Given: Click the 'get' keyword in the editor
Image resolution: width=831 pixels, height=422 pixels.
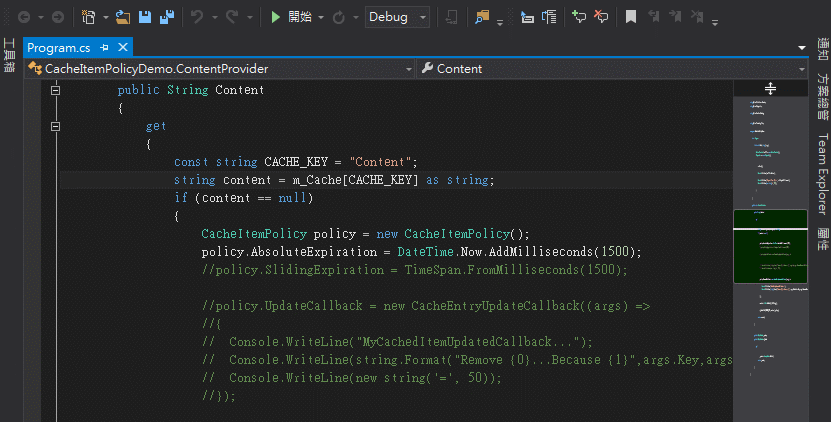Looking at the screenshot, I should click(x=156, y=126).
